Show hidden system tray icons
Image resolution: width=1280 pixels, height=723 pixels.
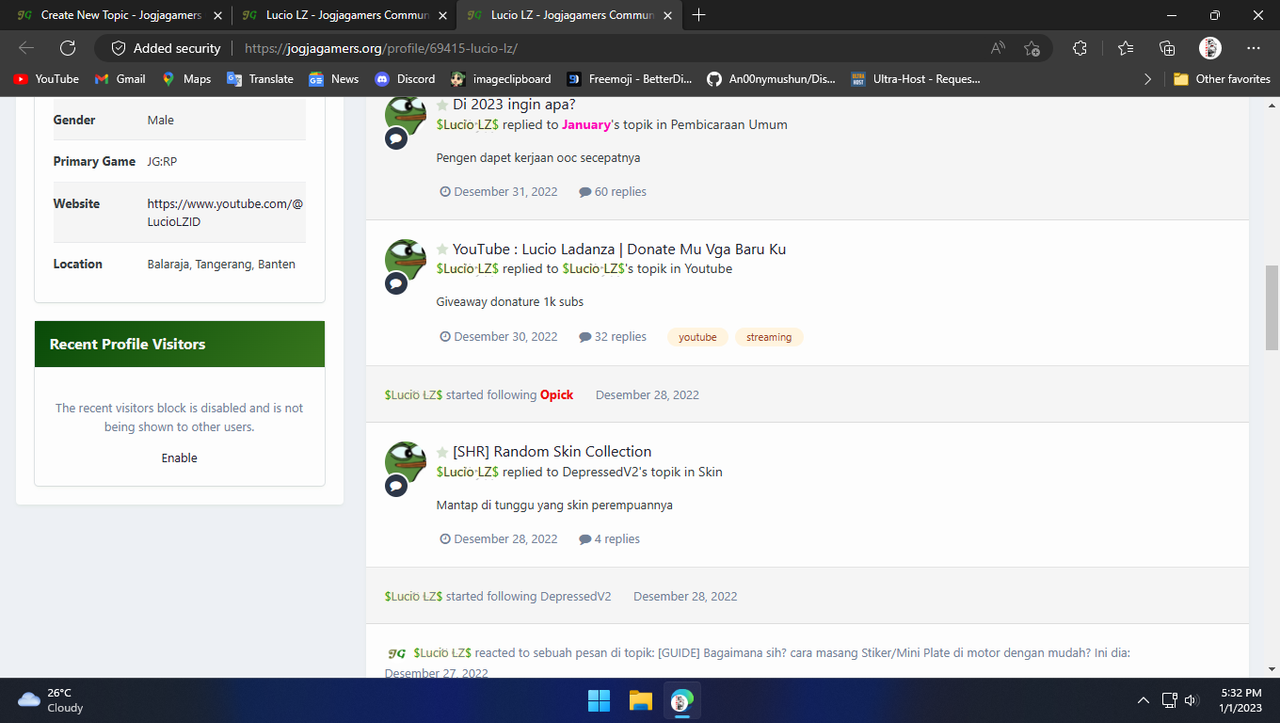click(1143, 700)
